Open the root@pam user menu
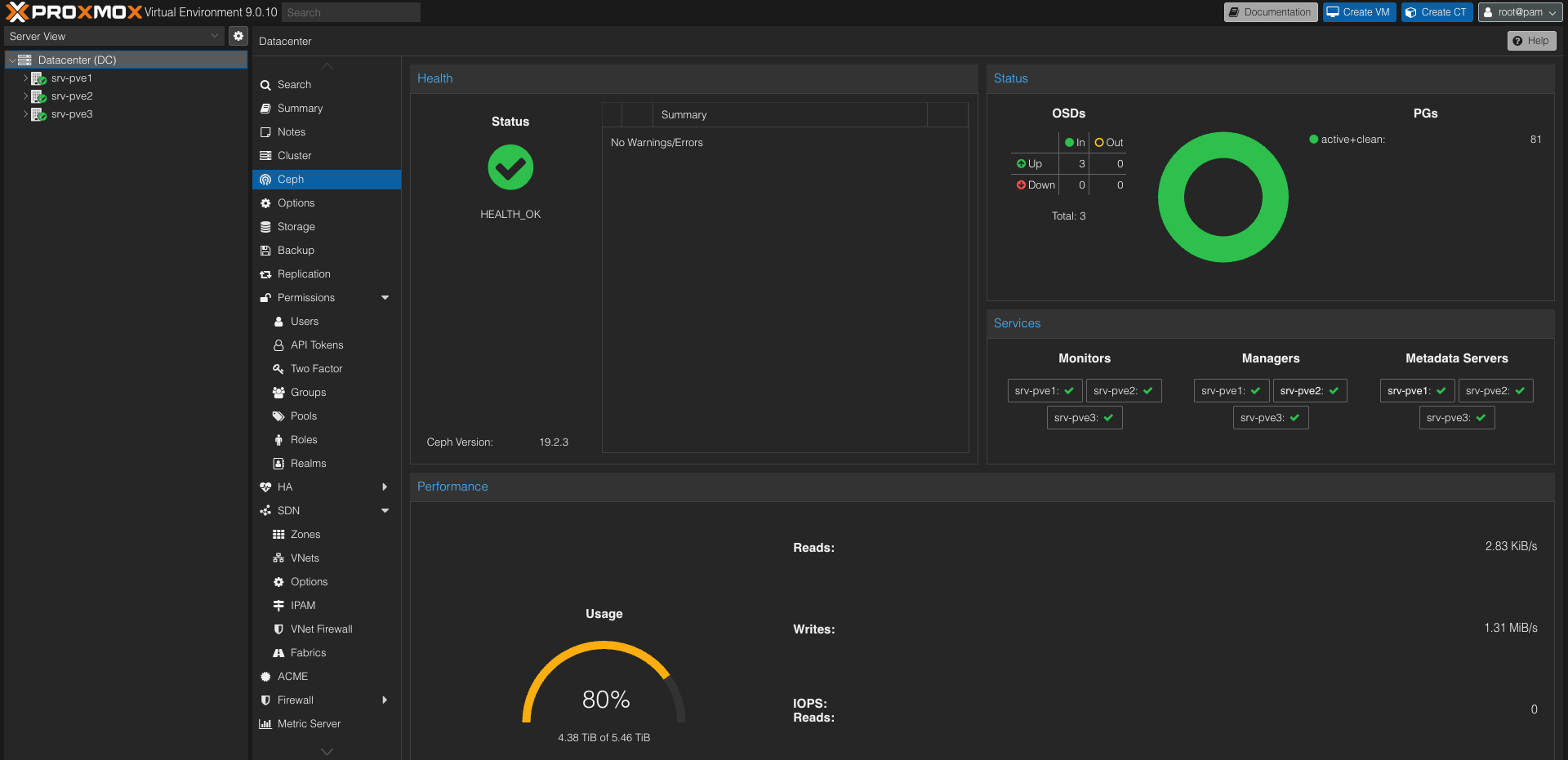This screenshot has width=1568, height=760. (1519, 11)
